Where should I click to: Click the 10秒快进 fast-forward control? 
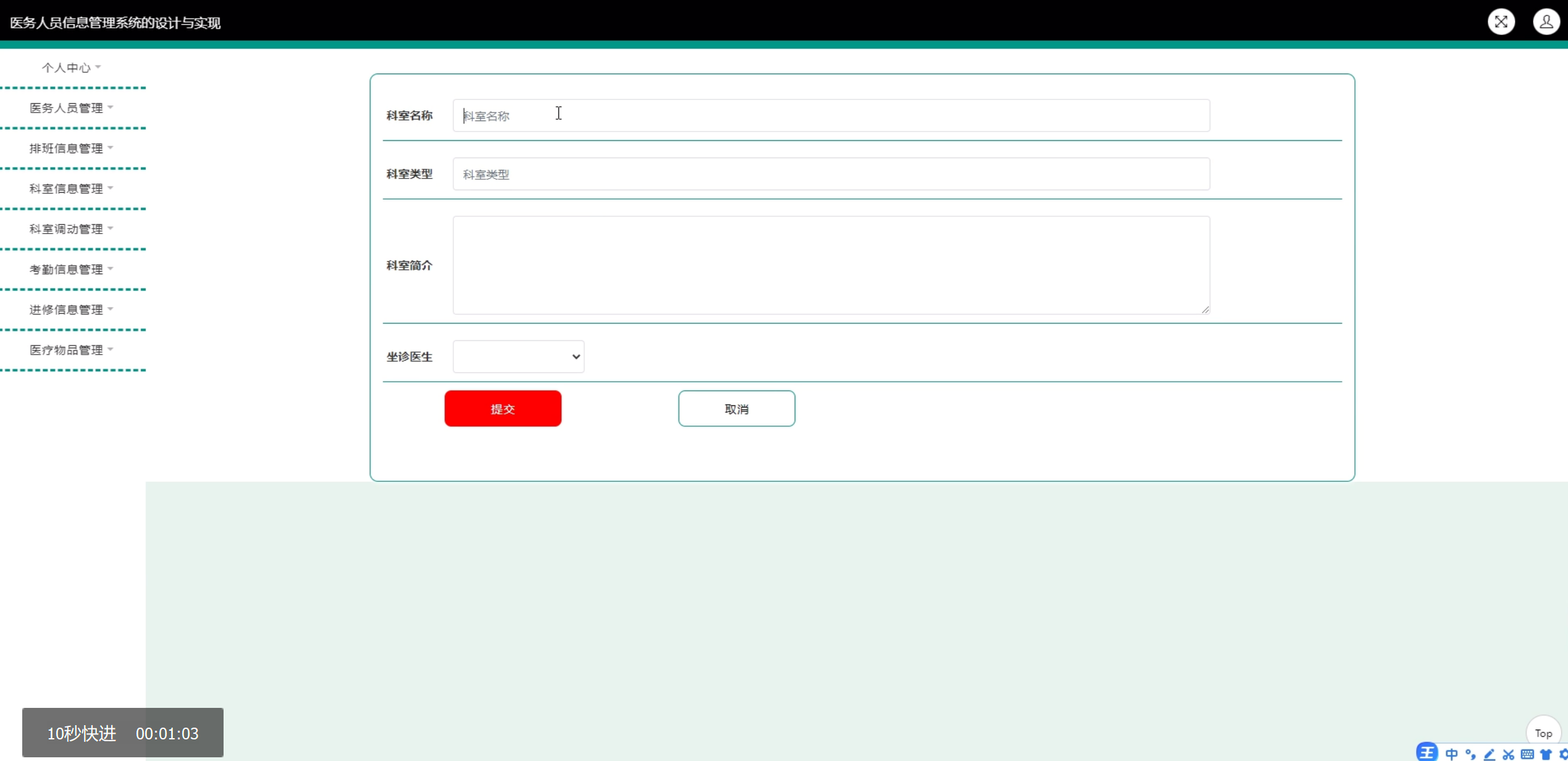pos(82,733)
